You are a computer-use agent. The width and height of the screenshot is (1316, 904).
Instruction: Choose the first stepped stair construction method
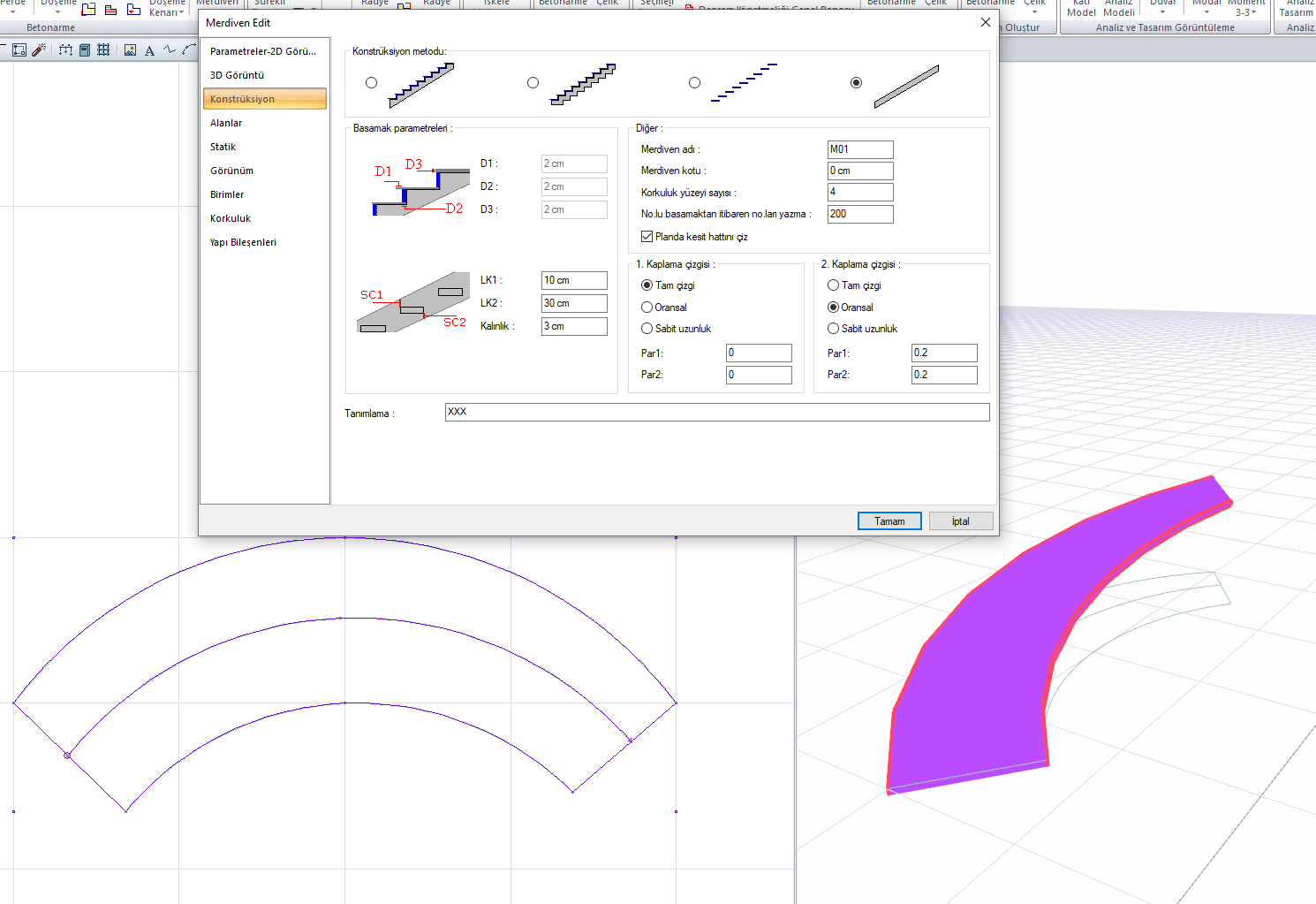pyautogui.click(x=372, y=83)
